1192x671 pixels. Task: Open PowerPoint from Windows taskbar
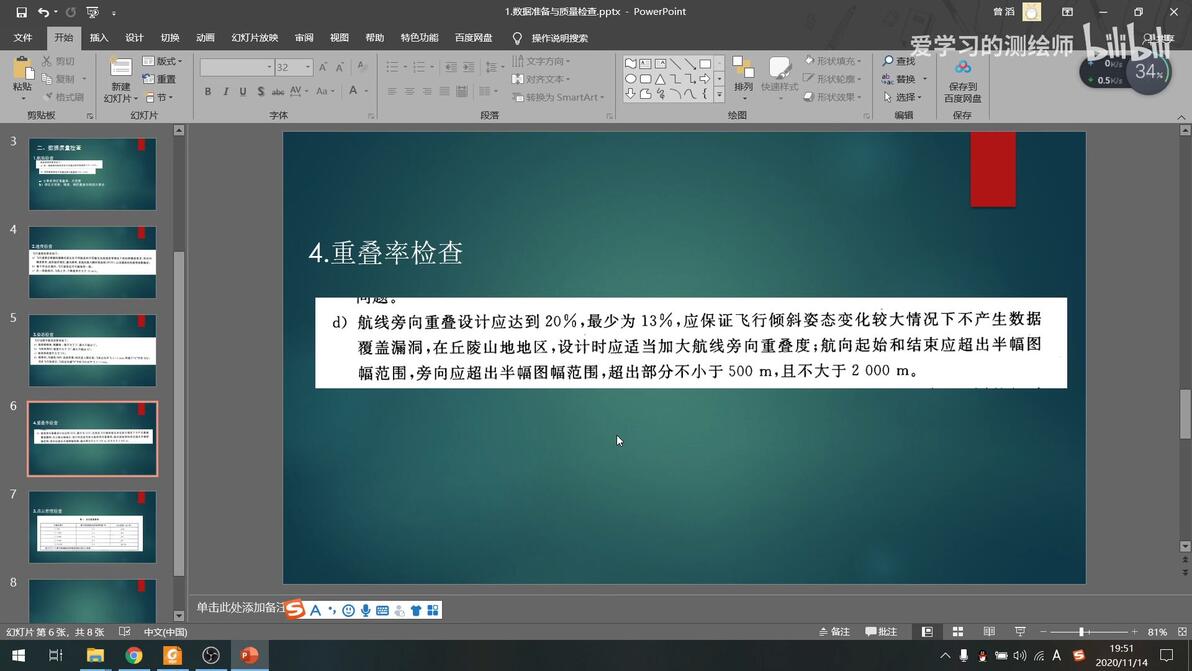pyautogui.click(x=249, y=655)
